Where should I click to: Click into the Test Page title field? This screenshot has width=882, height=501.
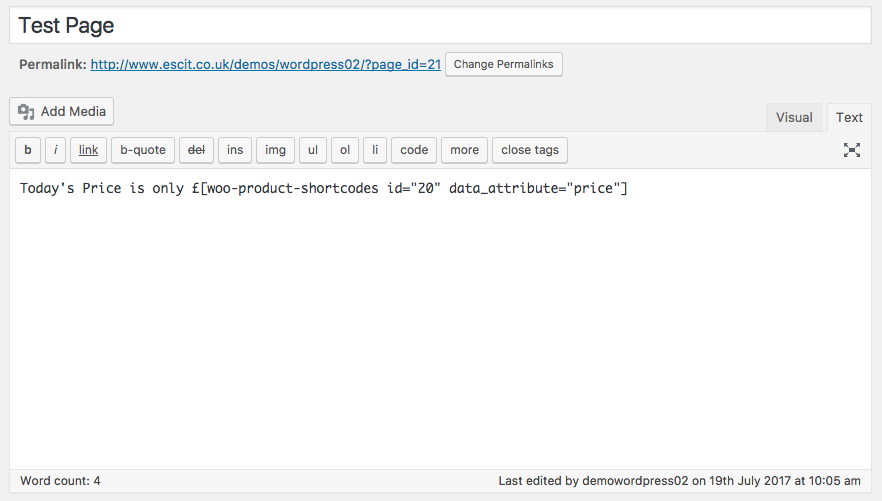tap(440, 26)
